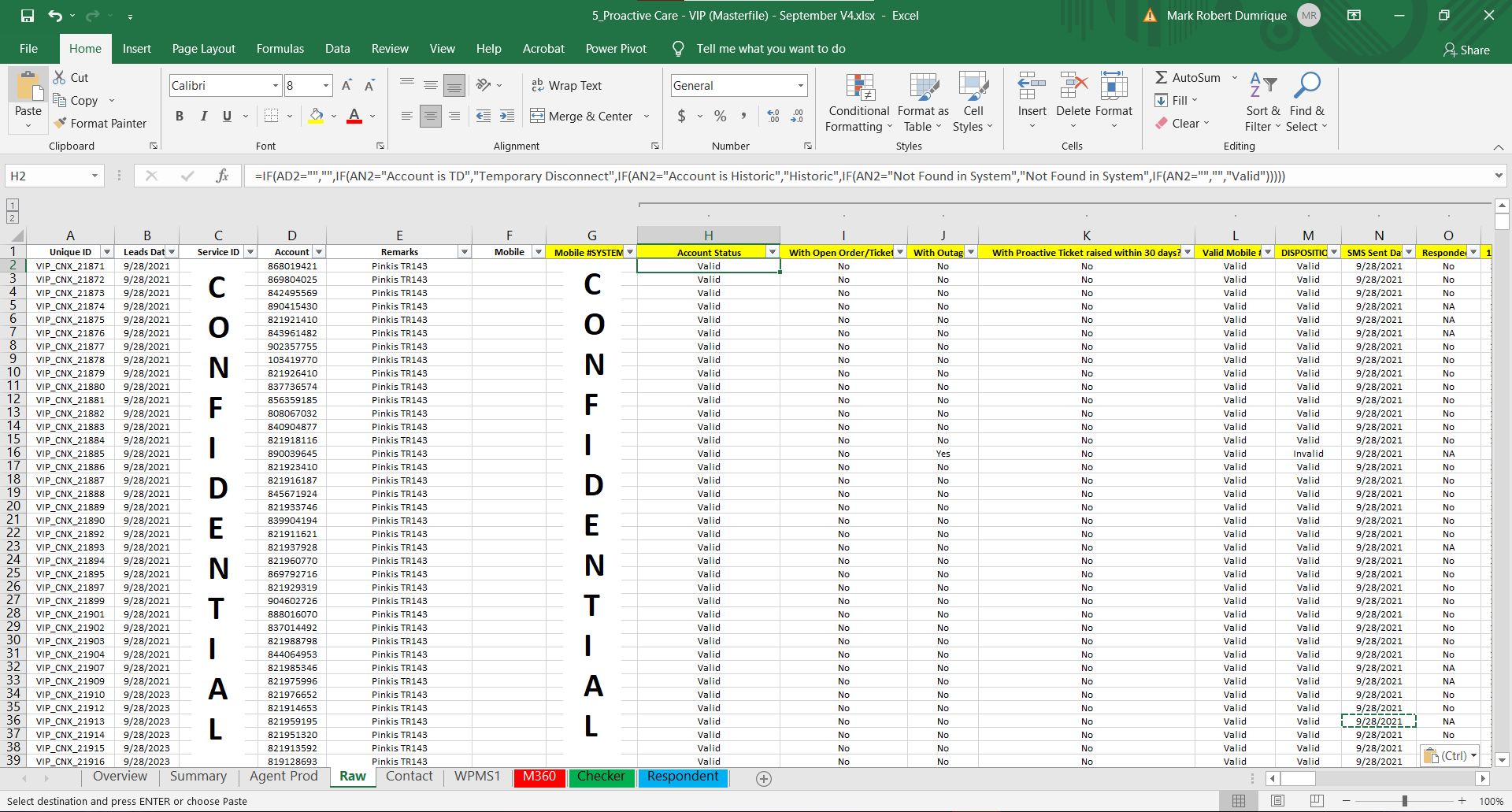1512x812 pixels.
Task: Switch to Page Layout view in status bar
Action: [x=1277, y=800]
